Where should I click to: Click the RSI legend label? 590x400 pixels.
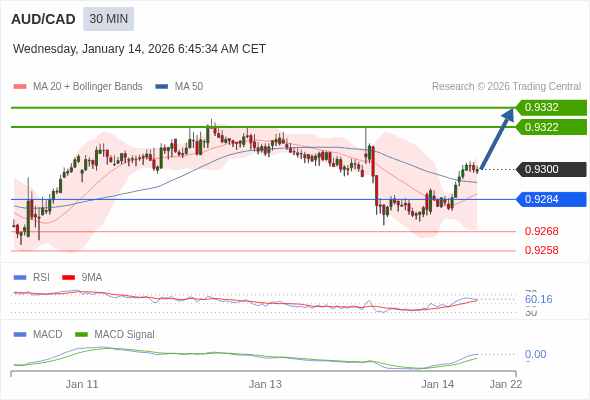(x=41, y=278)
